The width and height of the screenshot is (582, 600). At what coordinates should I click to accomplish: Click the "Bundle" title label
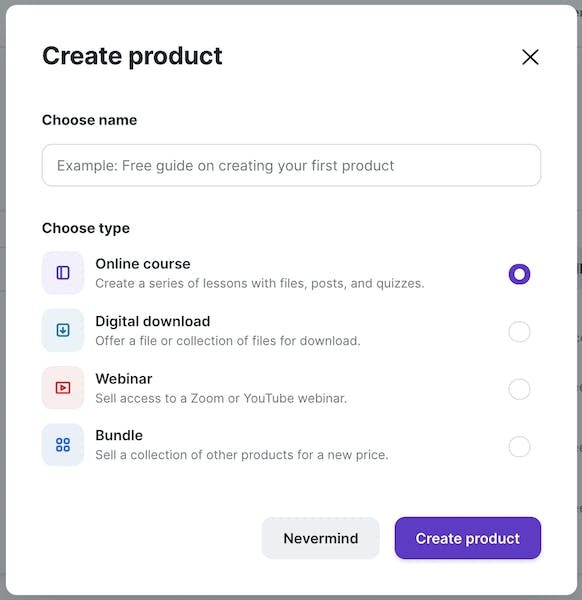[119, 435]
